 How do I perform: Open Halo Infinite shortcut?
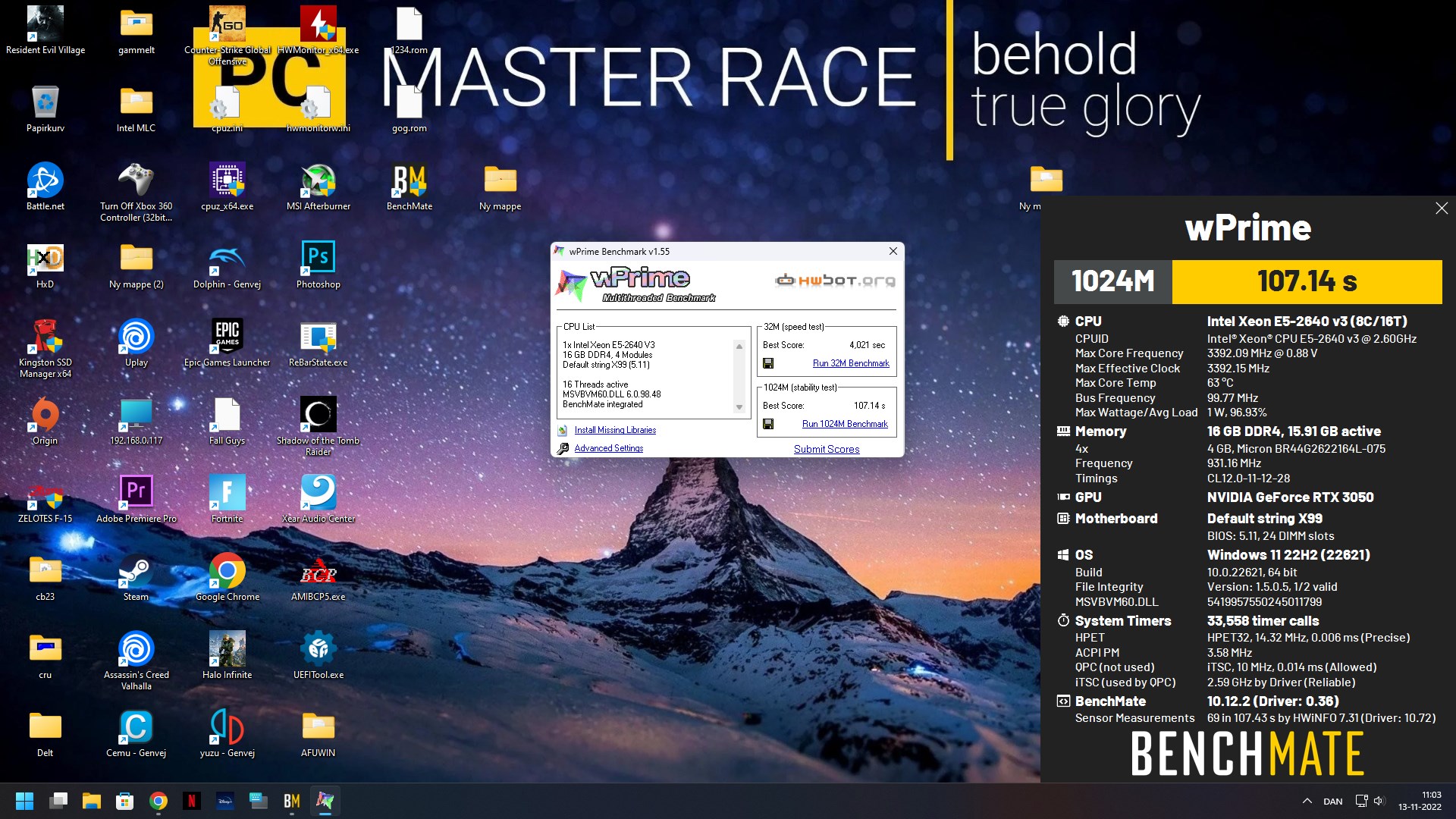(227, 655)
